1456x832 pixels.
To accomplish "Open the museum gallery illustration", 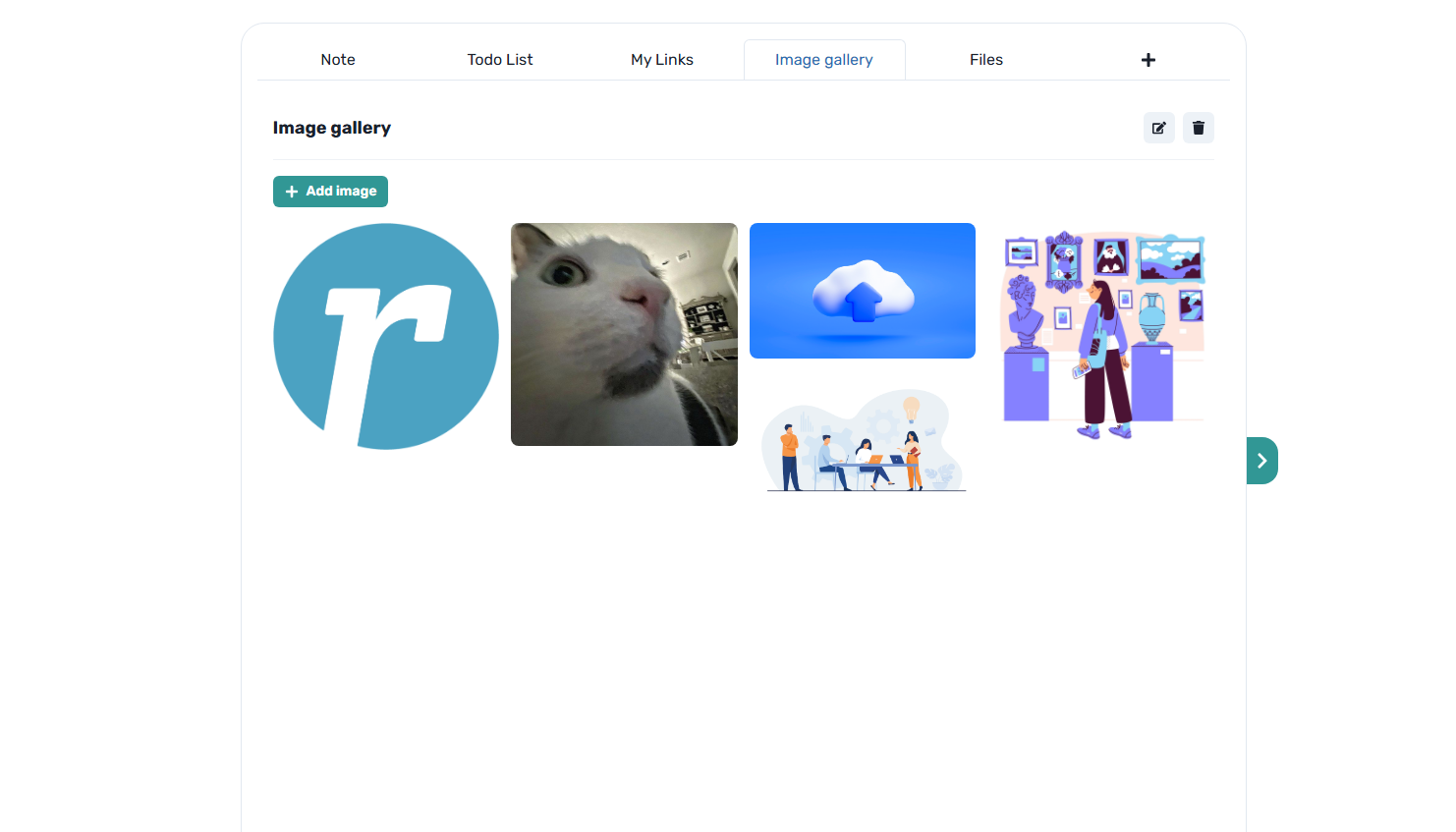I will [x=1101, y=336].
